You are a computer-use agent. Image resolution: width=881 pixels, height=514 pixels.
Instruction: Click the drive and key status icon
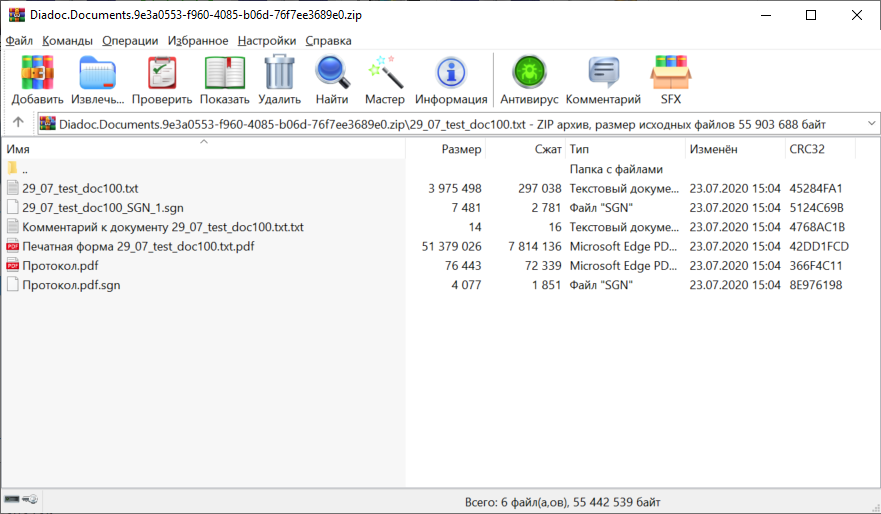[21, 499]
